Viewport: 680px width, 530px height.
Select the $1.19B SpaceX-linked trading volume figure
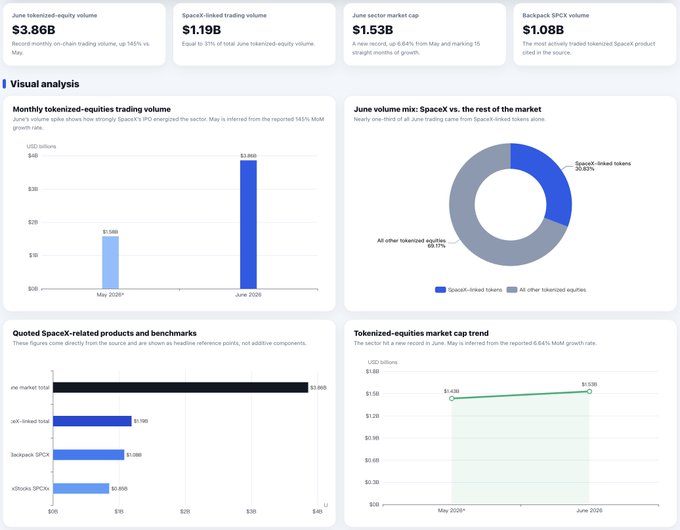tap(202, 30)
